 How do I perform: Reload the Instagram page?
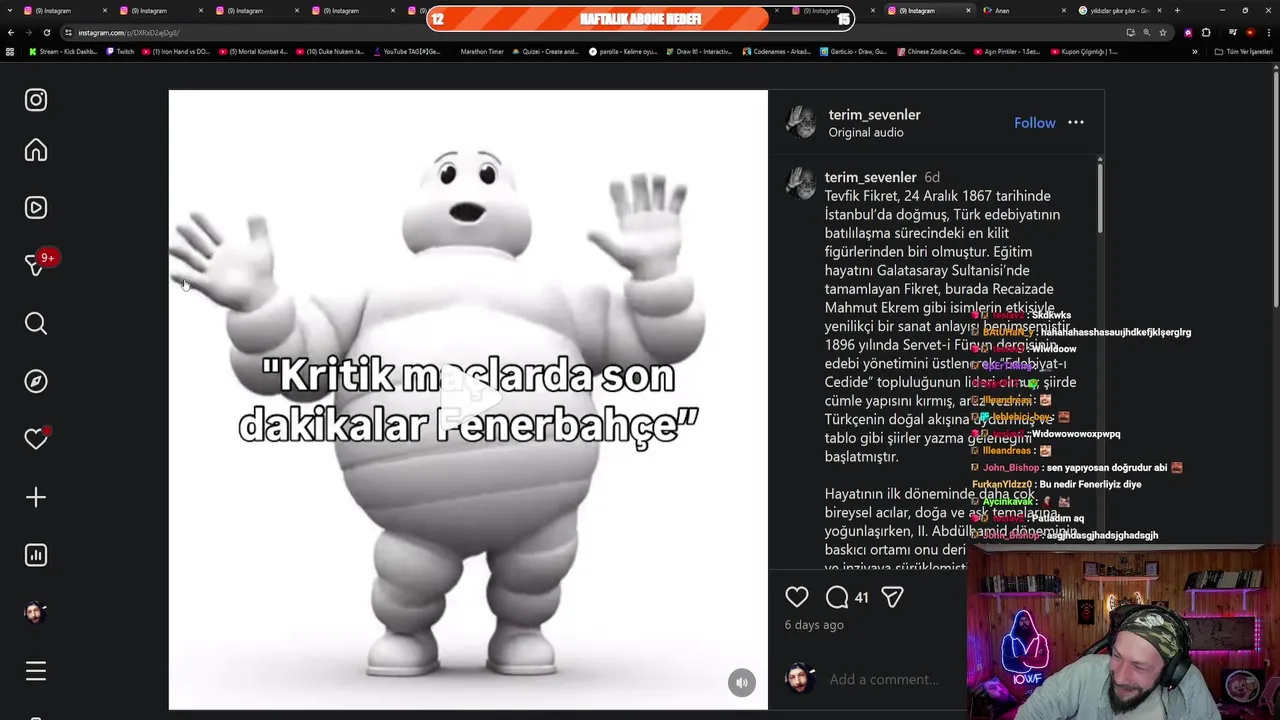[47, 33]
